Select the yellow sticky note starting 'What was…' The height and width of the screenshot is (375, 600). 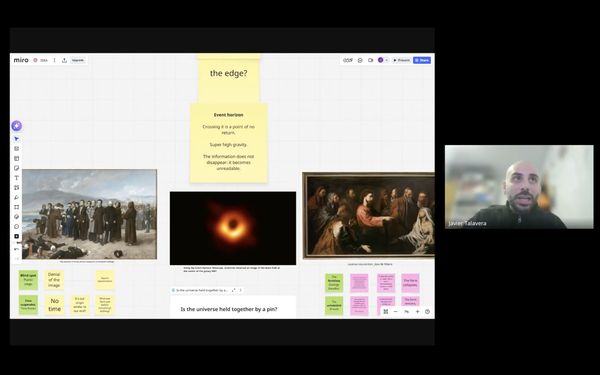pyautogui.click(x=105, y=305)
